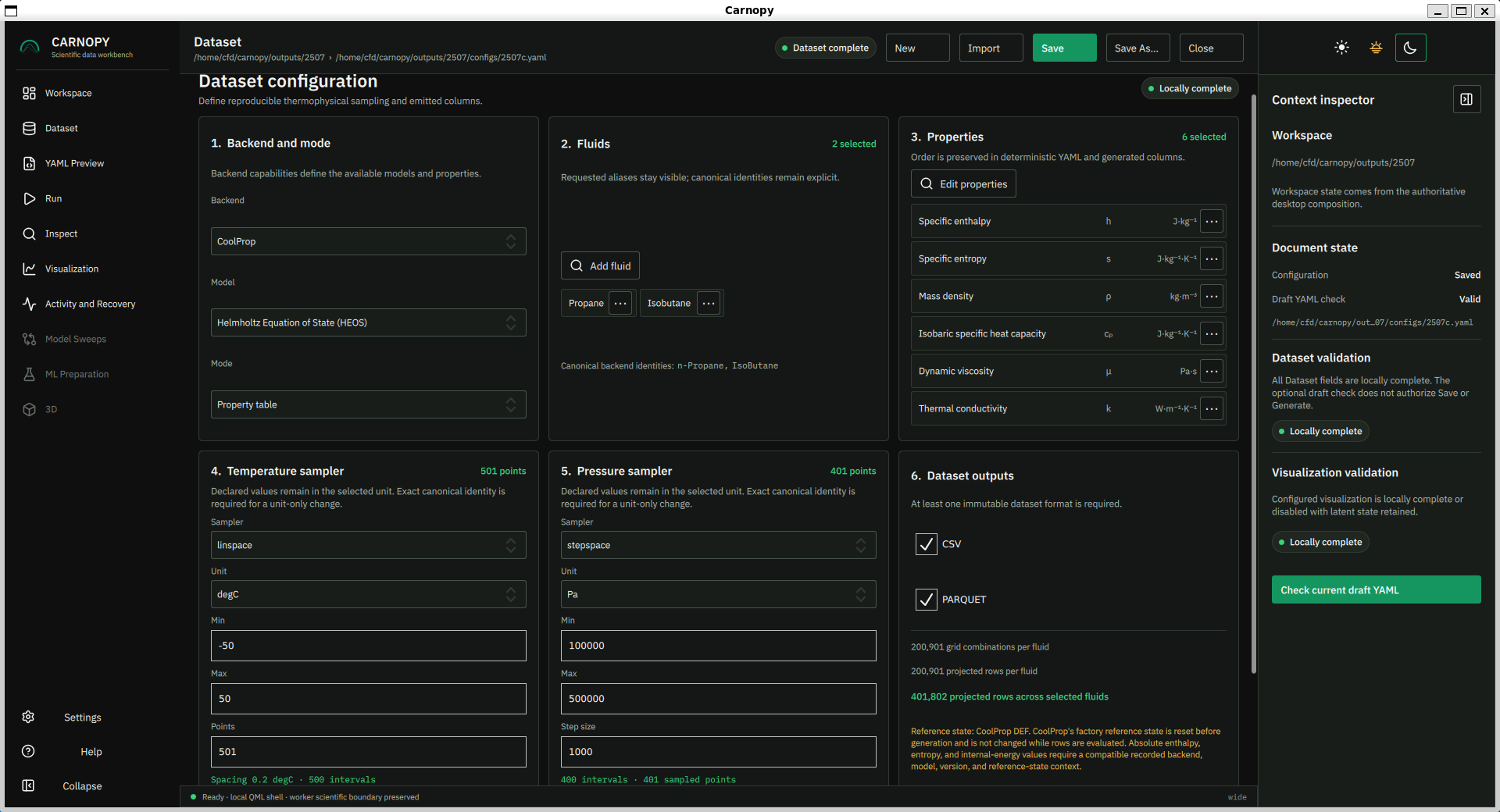1500x812 pixels.
Task: Open the Model HEOS dropdown
Action: pos(368,322)
